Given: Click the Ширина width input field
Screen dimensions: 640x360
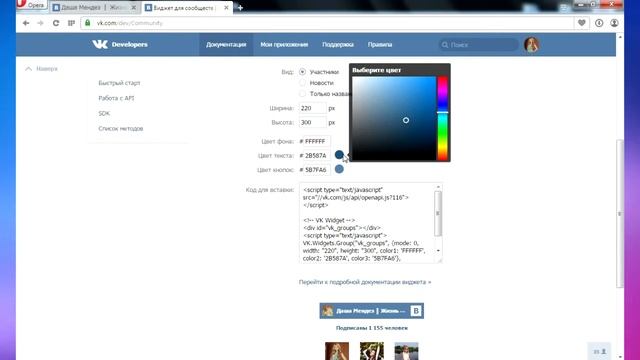Looking at the screenshot, I should [313, 108].
